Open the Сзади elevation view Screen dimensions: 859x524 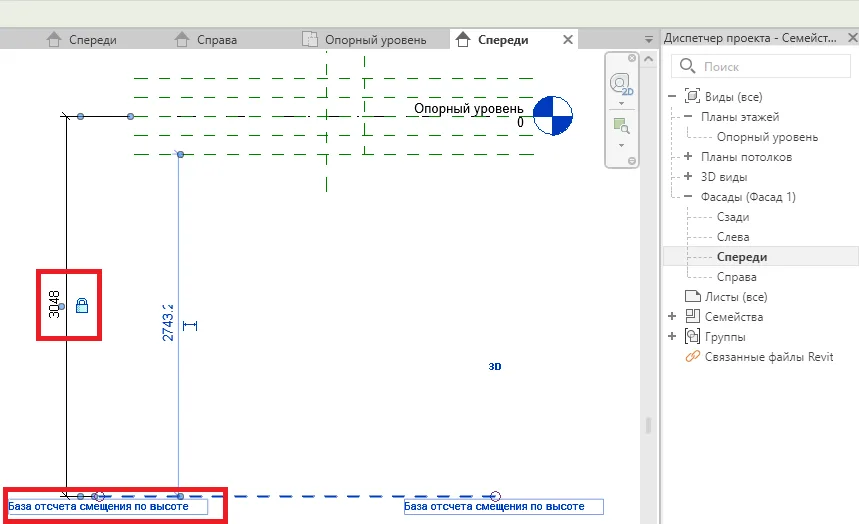coord(732,217)
